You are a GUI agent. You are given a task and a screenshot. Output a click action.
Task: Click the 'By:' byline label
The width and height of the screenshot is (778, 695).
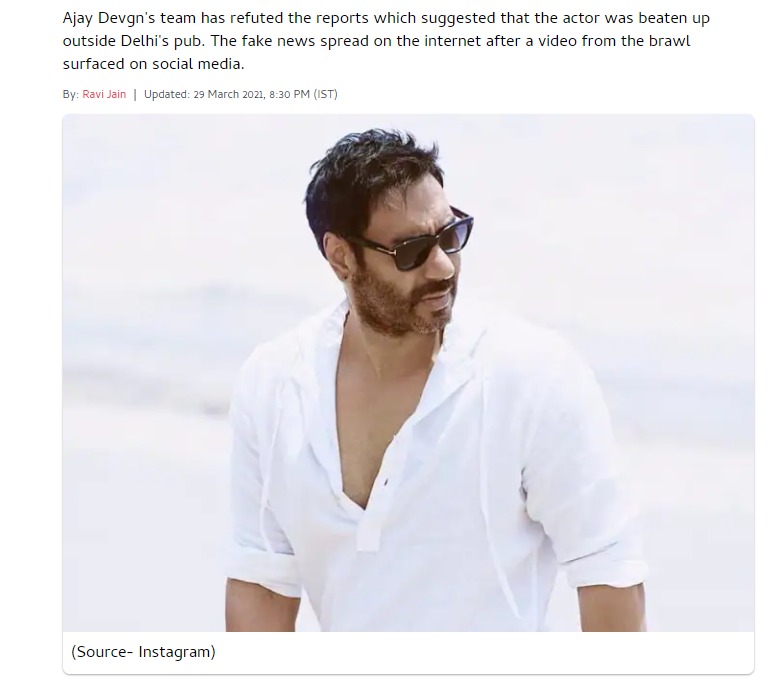[x=70, y=94]
